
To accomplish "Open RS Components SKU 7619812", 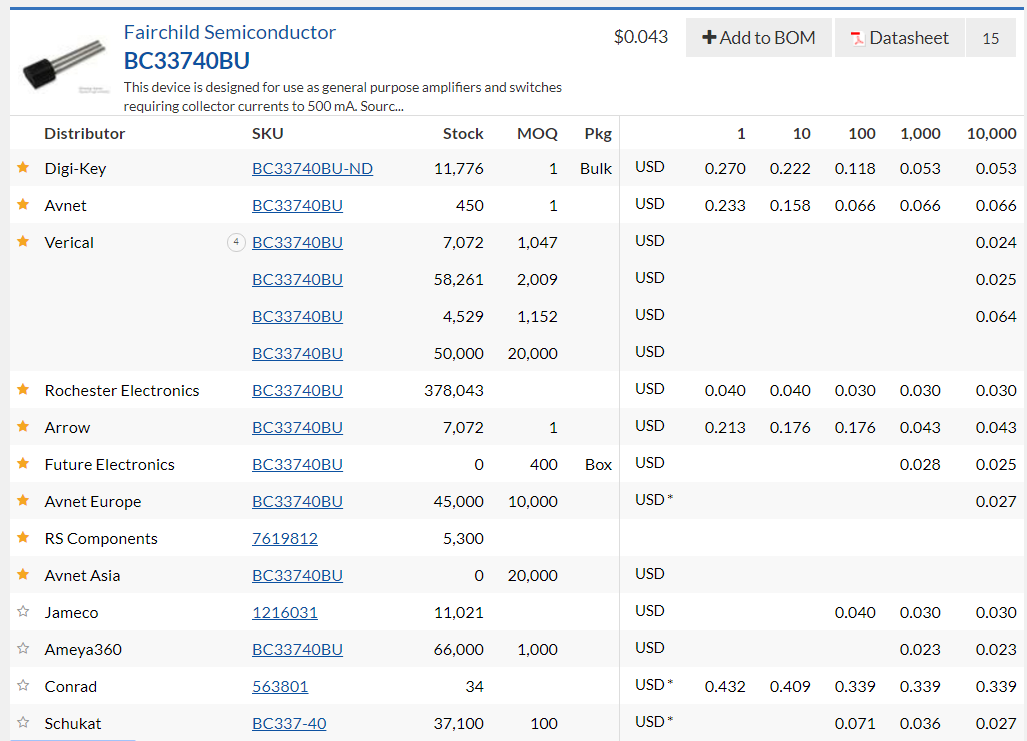I will click(x=285, y=539).
